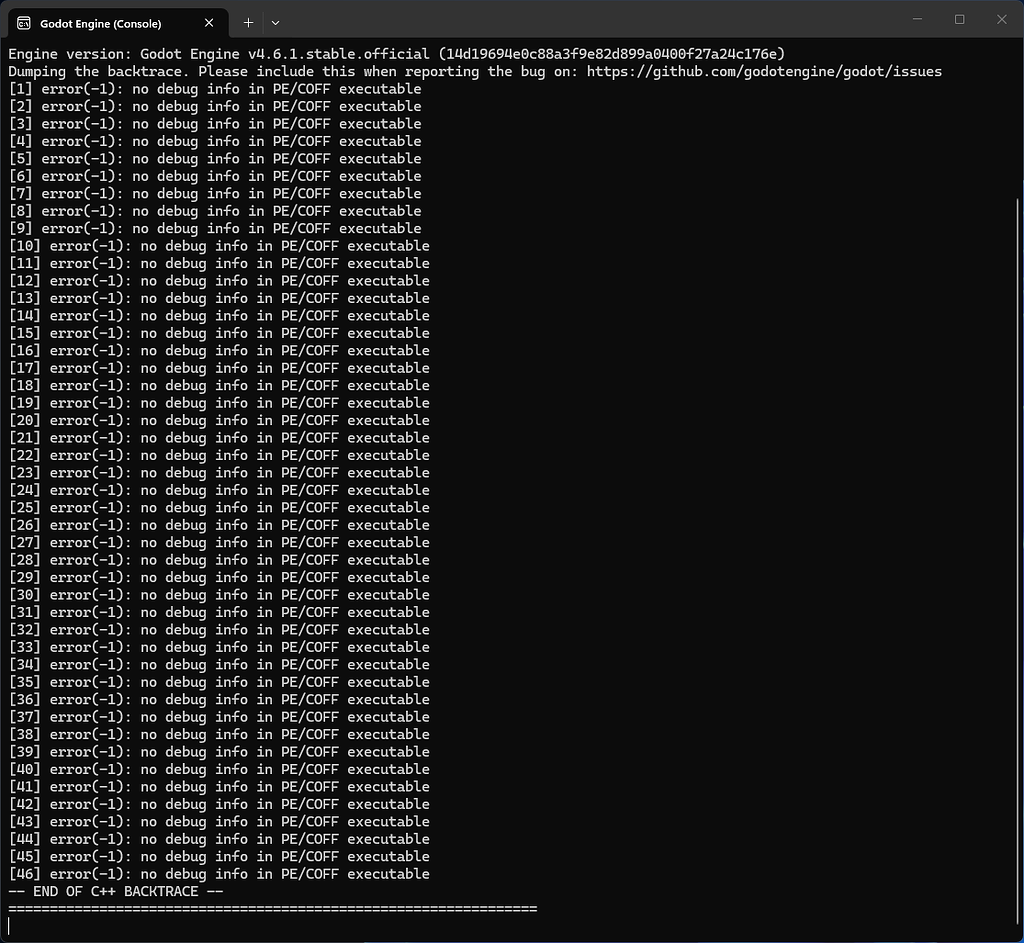Click backtrace line [46]

[x=219, y=874]
